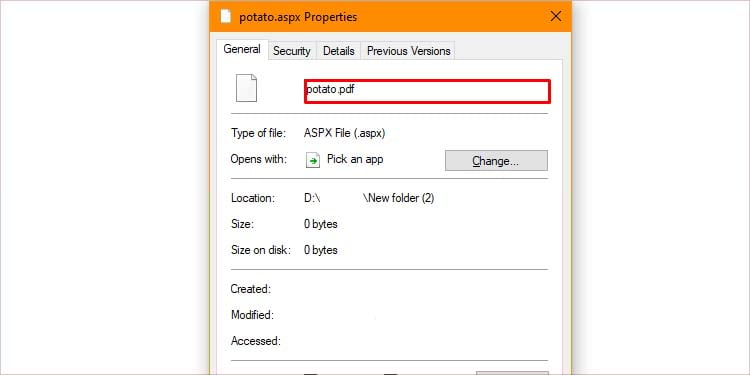The height and width of the screenshot is (375, 750).
Task: Click the Modified label
Action: click(x=252, y=315)
